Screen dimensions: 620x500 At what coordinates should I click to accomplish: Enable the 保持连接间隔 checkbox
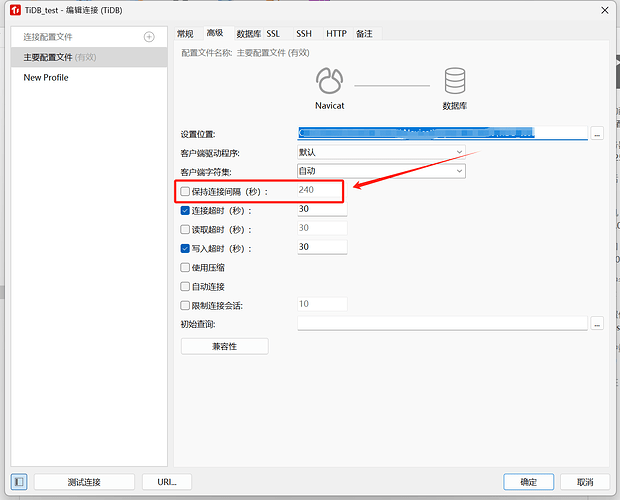coord(185,192)
